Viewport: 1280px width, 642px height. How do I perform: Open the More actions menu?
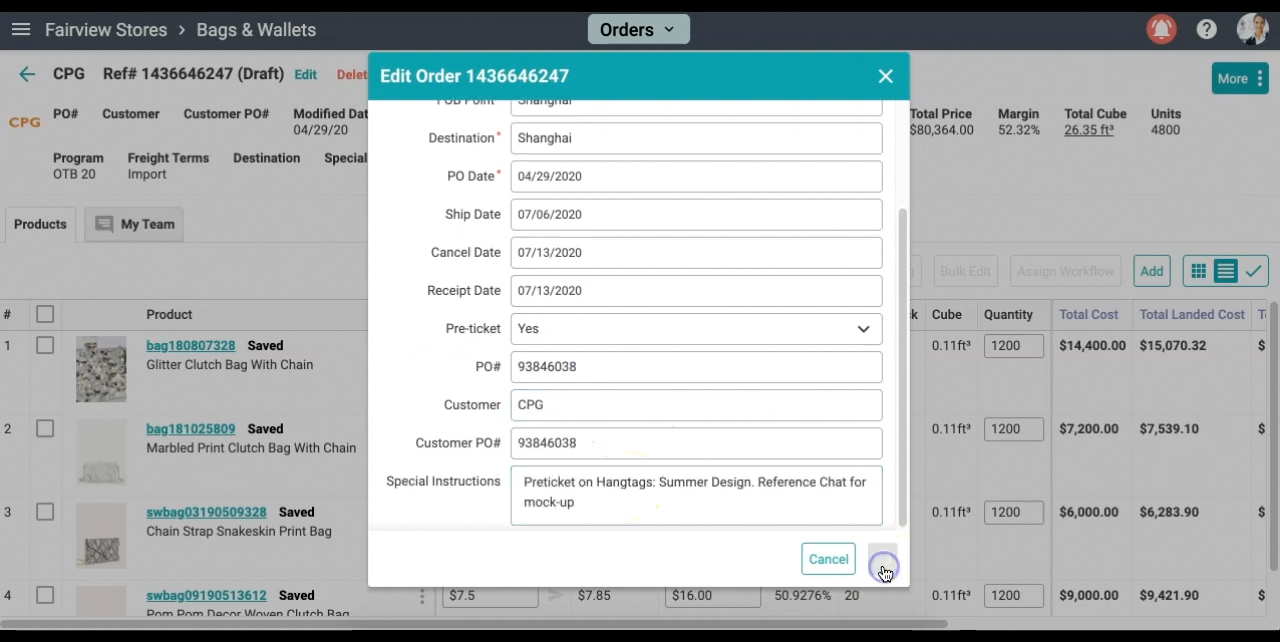coord(1239,79)
